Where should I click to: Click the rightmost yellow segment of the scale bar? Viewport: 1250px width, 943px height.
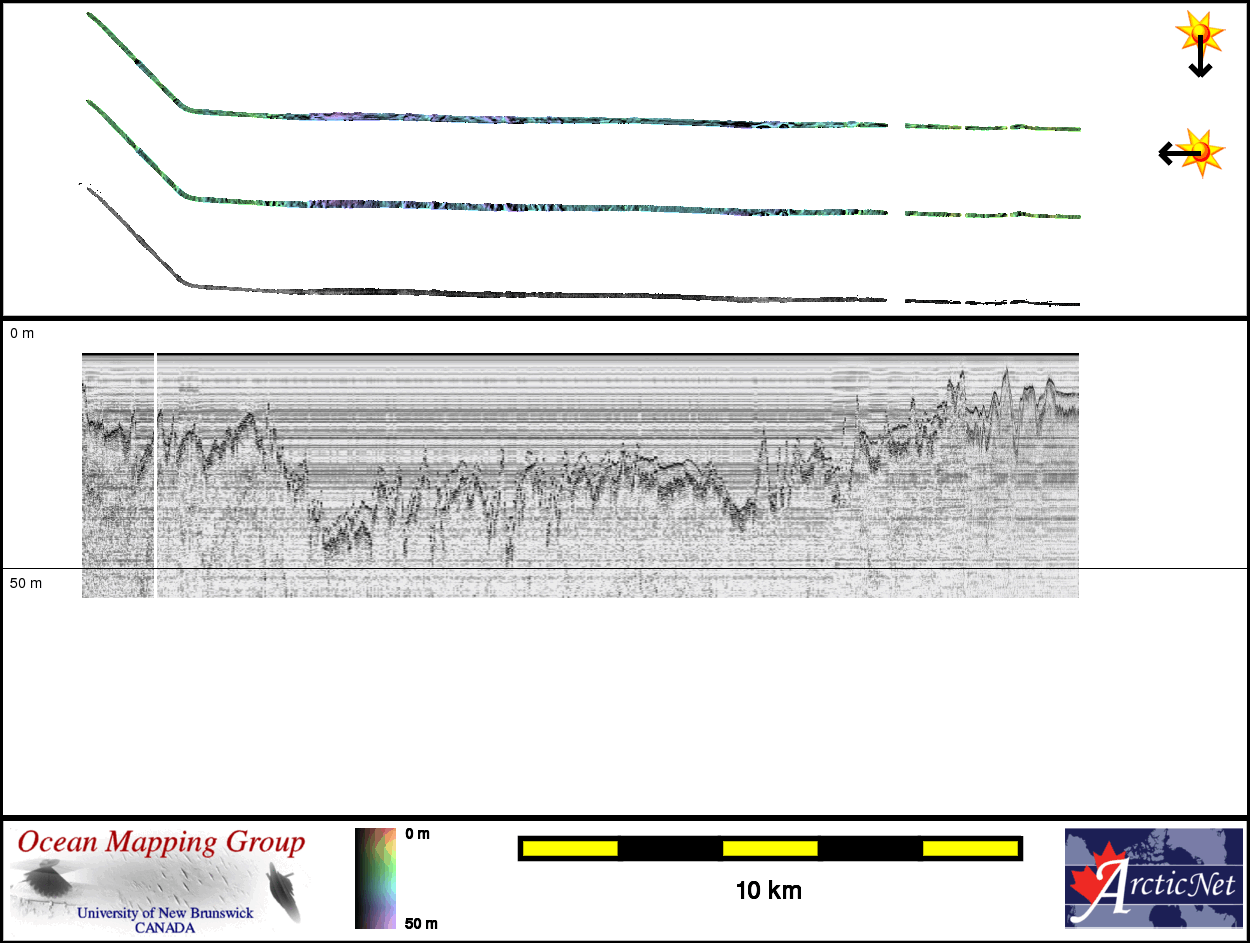[969, 848]
